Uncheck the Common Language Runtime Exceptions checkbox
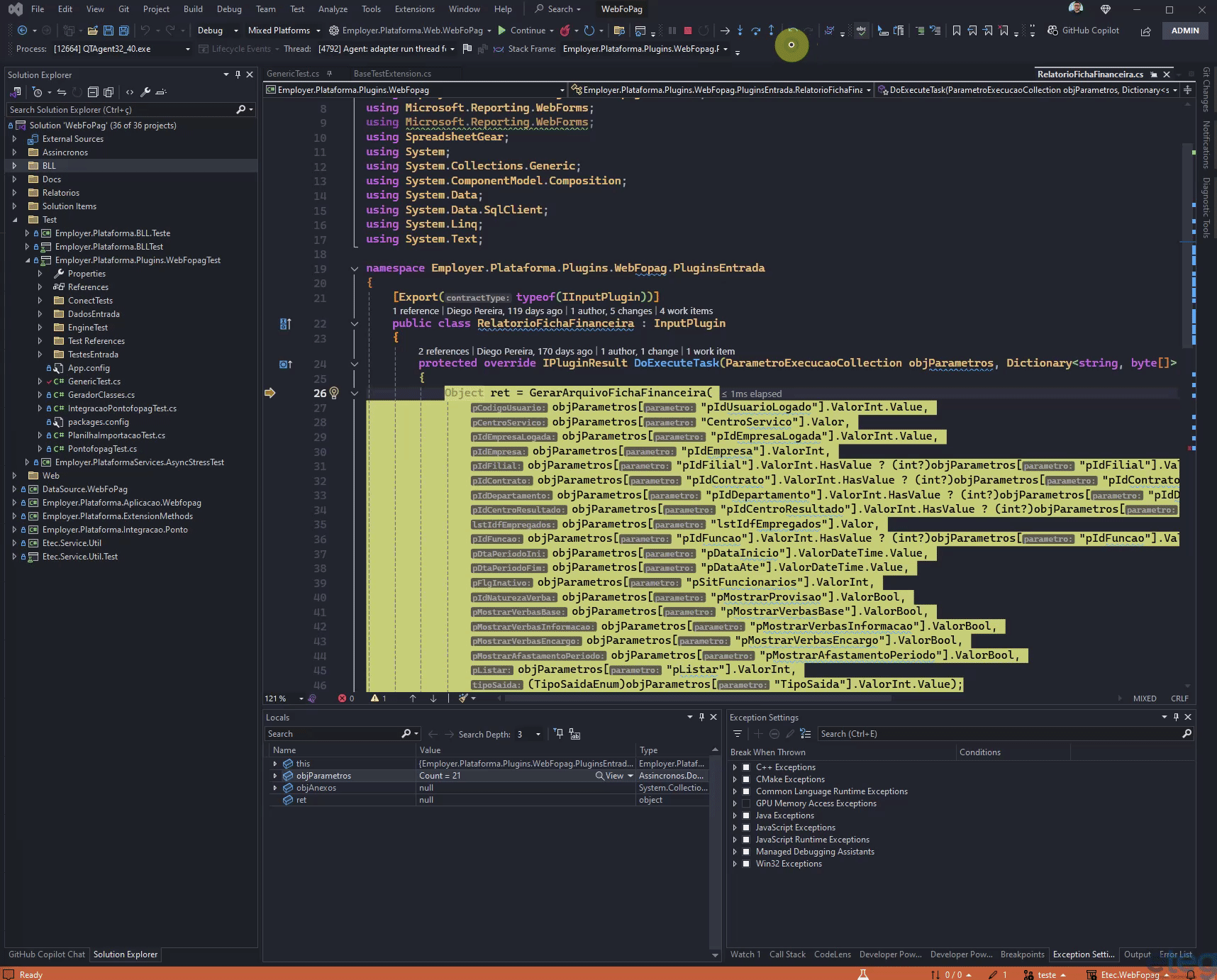This screenshot has width=1217, height=980. coord(746,791)
